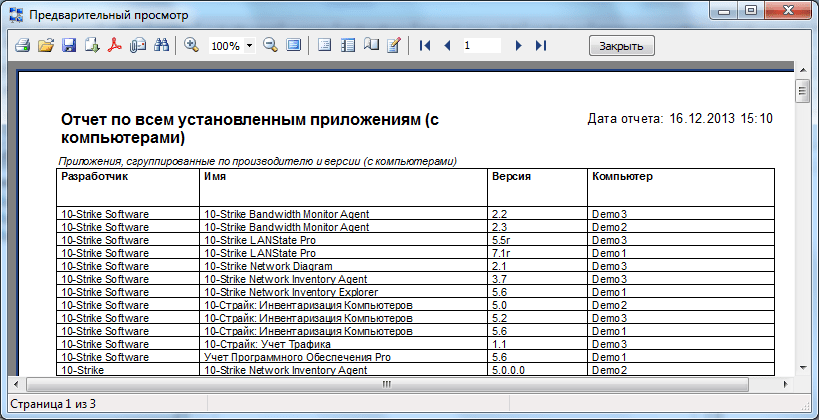Show the report outline icon
Screen dimensions: 819x420
[324, 45]
